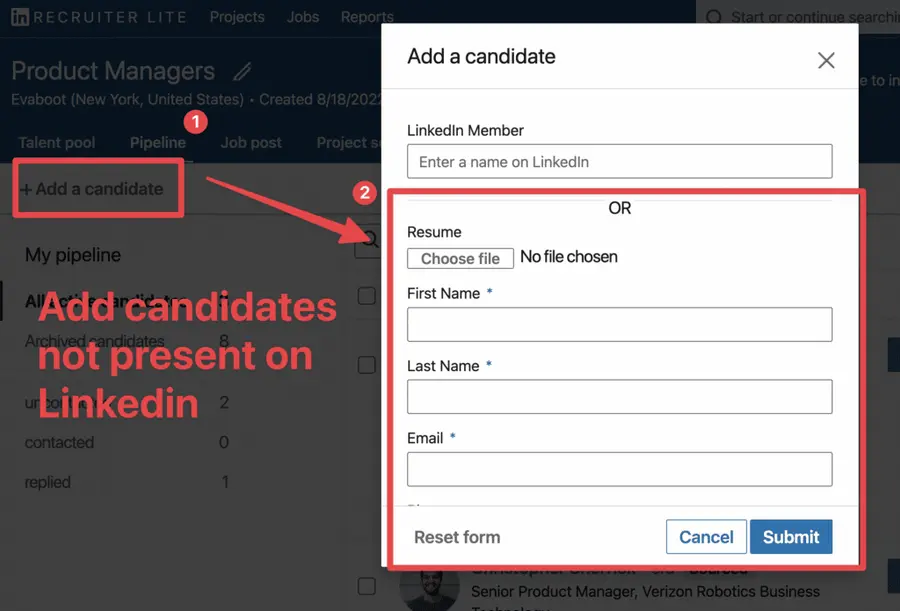This screenshot has height=611, width=900.
Task: Open the search bar magnifier in top nav
Action: click(712, 15)
